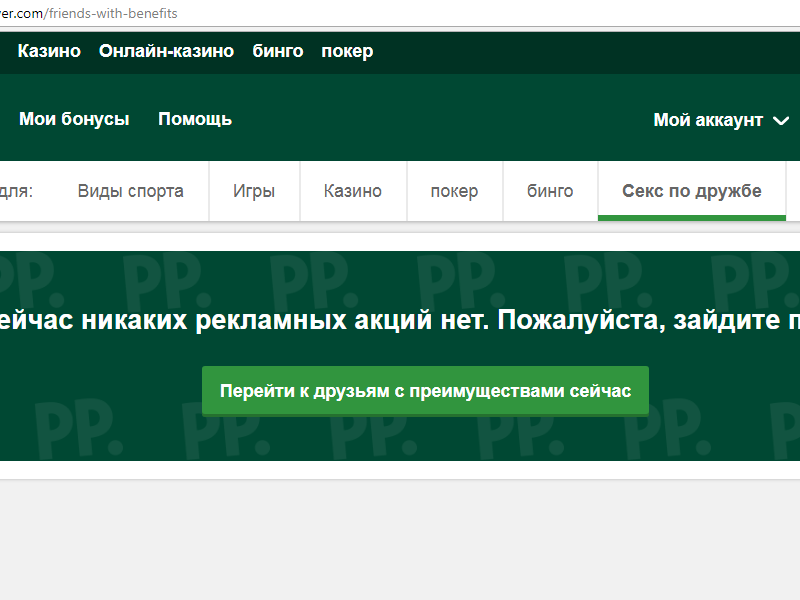Open Онлайн-казино in the top bar
The image size is (800, 600).
(x=166, y=51)
